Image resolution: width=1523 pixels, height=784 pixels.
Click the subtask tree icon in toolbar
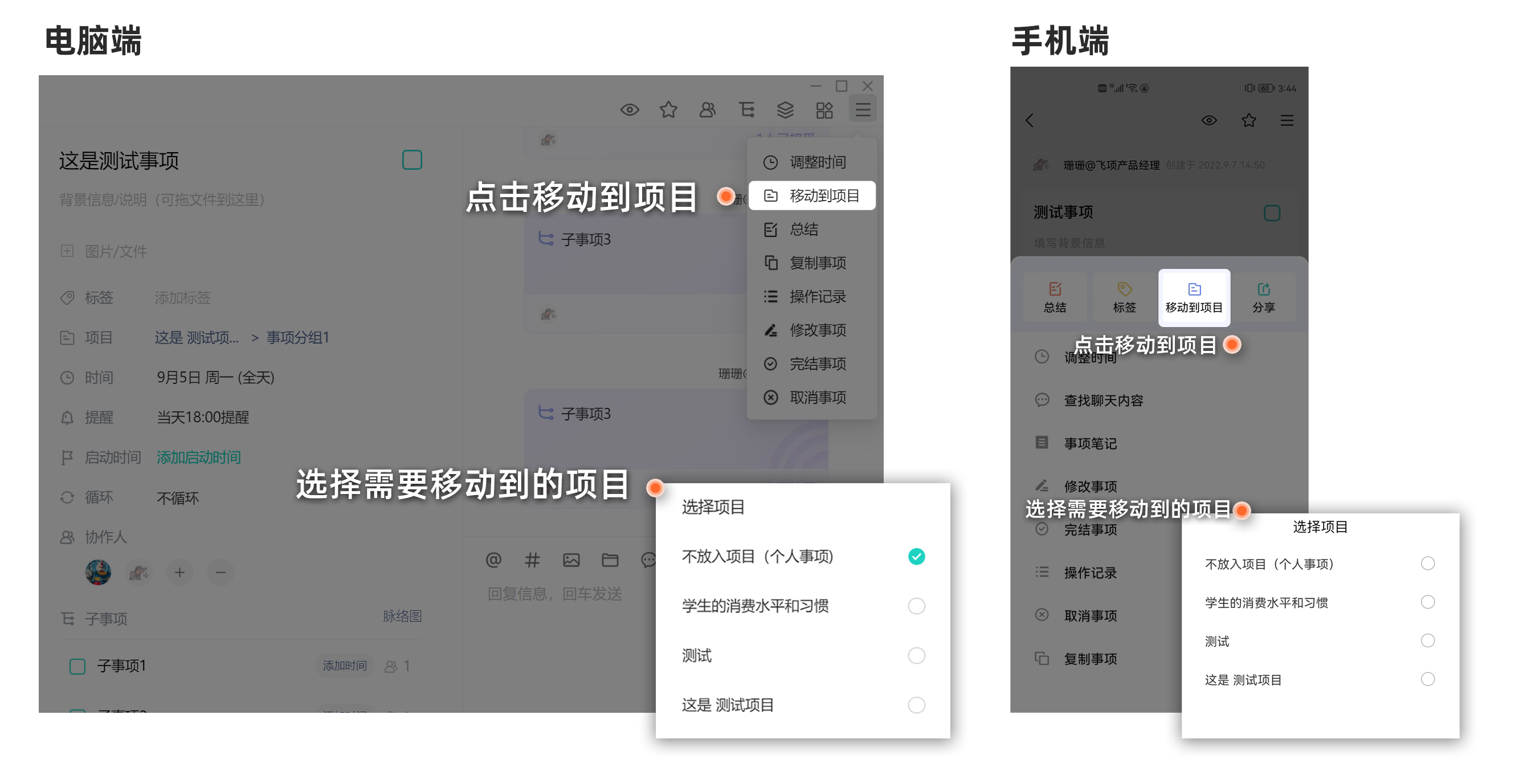click(746, 110)
